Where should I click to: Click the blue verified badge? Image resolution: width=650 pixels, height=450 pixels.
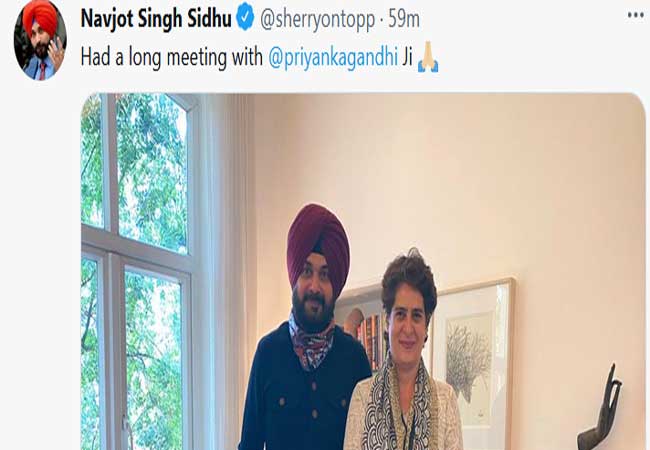pyautogui.click(x=245, y=17)
